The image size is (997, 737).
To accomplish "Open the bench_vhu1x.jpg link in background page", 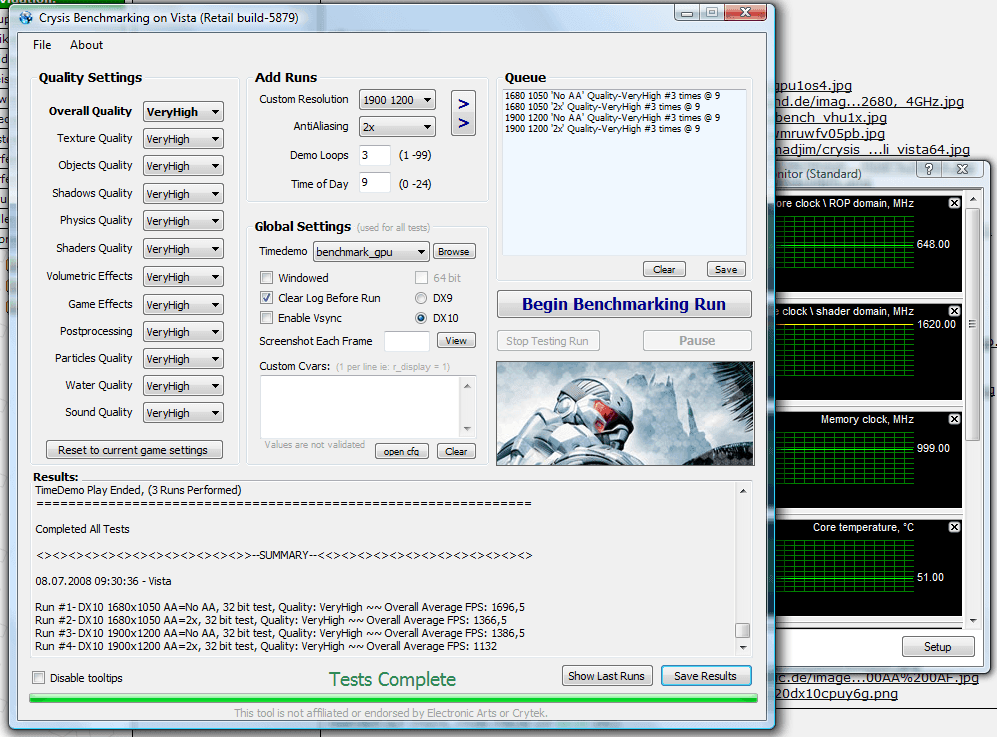I will pyautogui.click(x=831, y=118).
